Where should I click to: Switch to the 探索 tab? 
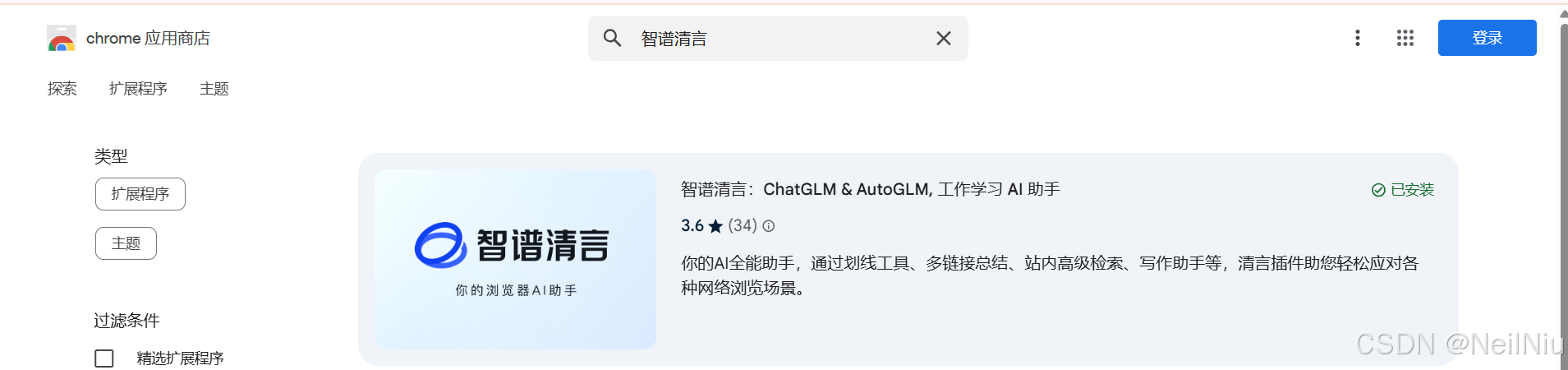62,89
